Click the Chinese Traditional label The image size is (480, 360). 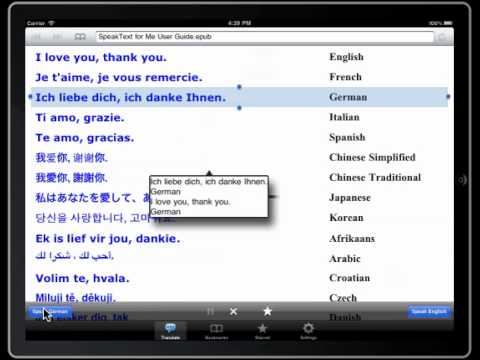coord(375,177)
